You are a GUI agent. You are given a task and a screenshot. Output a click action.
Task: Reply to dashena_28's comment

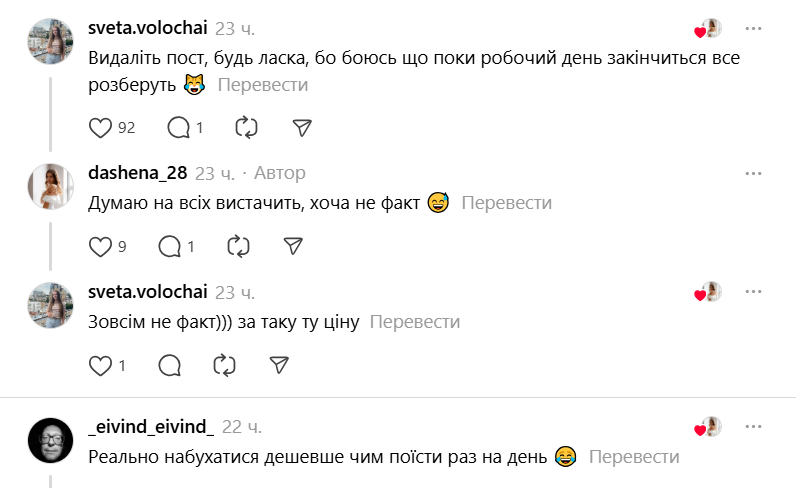170,246
